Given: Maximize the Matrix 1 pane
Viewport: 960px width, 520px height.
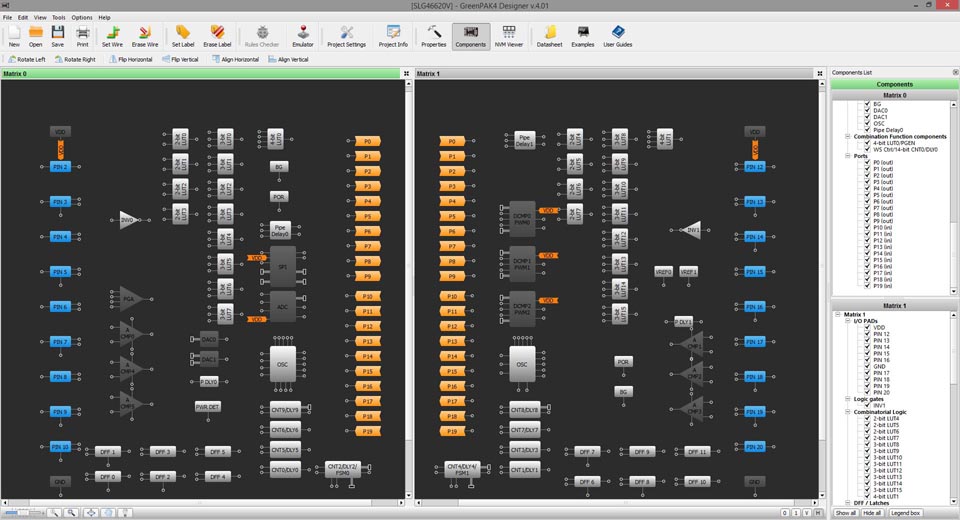Looking at the screenshot, I should [x=820, y=73].
